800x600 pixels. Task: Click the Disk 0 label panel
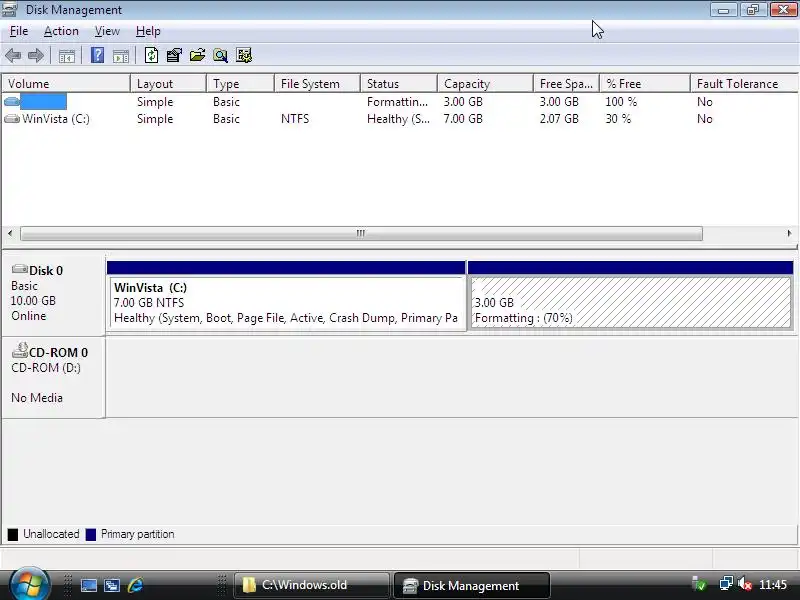pos(53,294)
